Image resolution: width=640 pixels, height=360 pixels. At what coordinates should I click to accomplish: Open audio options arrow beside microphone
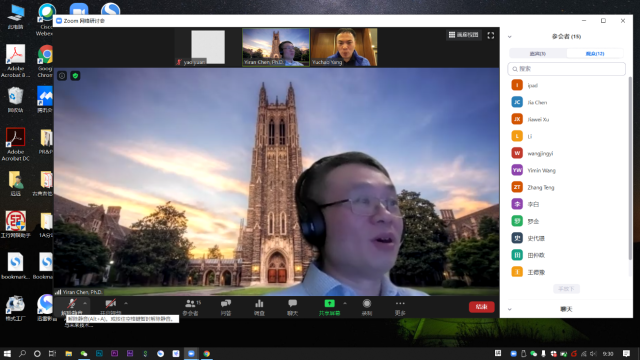pos(85,303)
